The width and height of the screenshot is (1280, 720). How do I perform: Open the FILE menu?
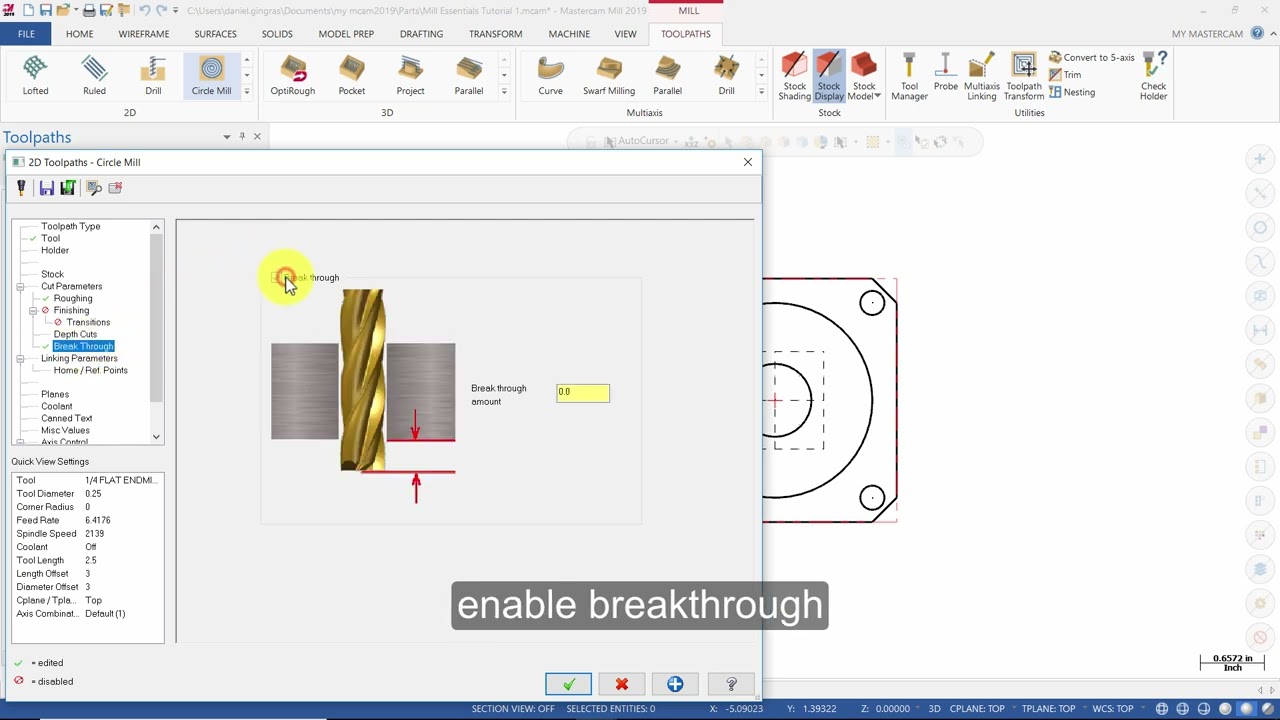click(x=26, y=34)
